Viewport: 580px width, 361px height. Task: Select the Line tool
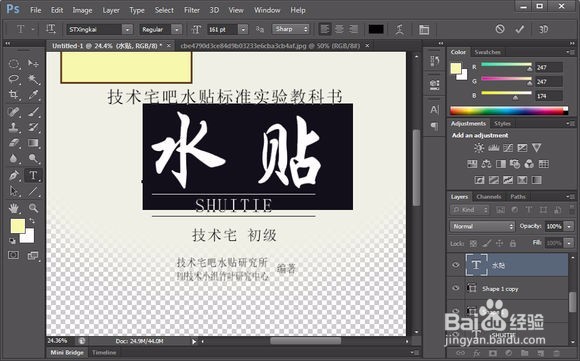point(33,191)
